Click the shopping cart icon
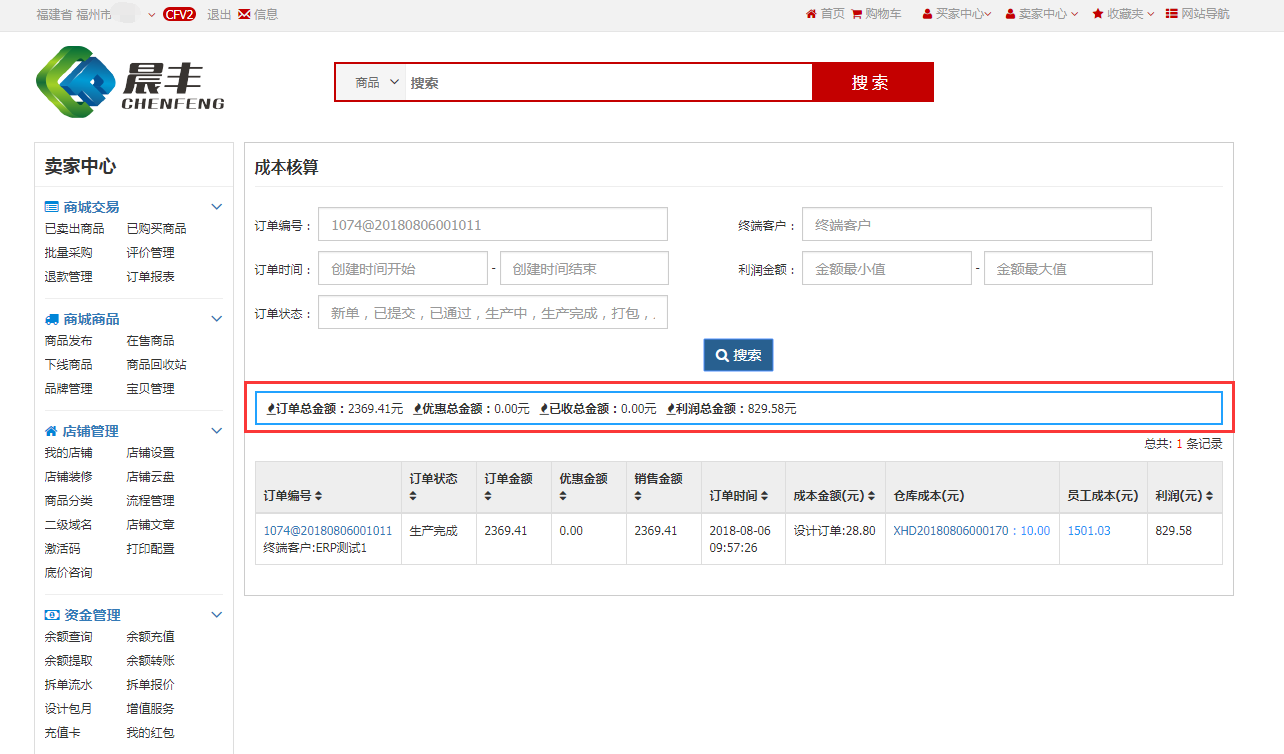 tap(857, 14)
